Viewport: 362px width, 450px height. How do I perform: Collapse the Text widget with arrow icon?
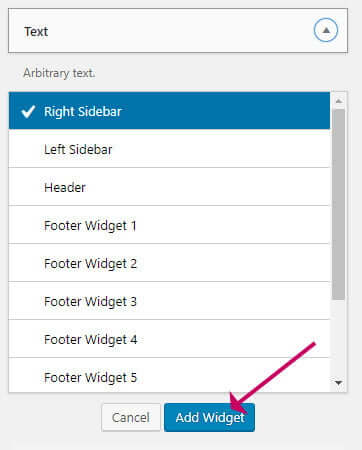point(326,30)
